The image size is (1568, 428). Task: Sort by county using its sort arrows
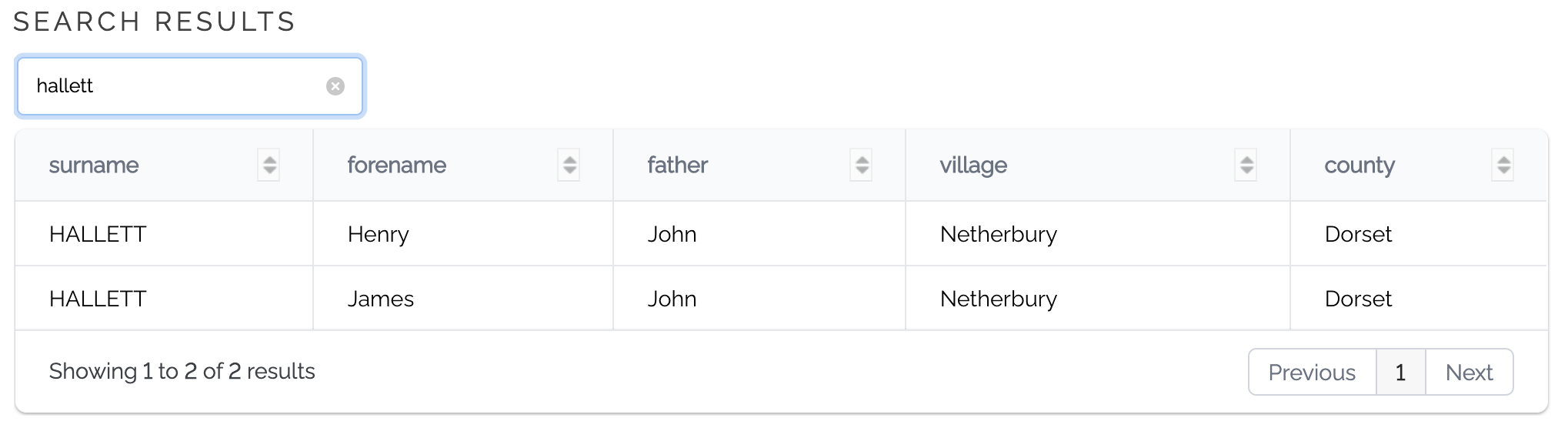(x=1503, y=165)
